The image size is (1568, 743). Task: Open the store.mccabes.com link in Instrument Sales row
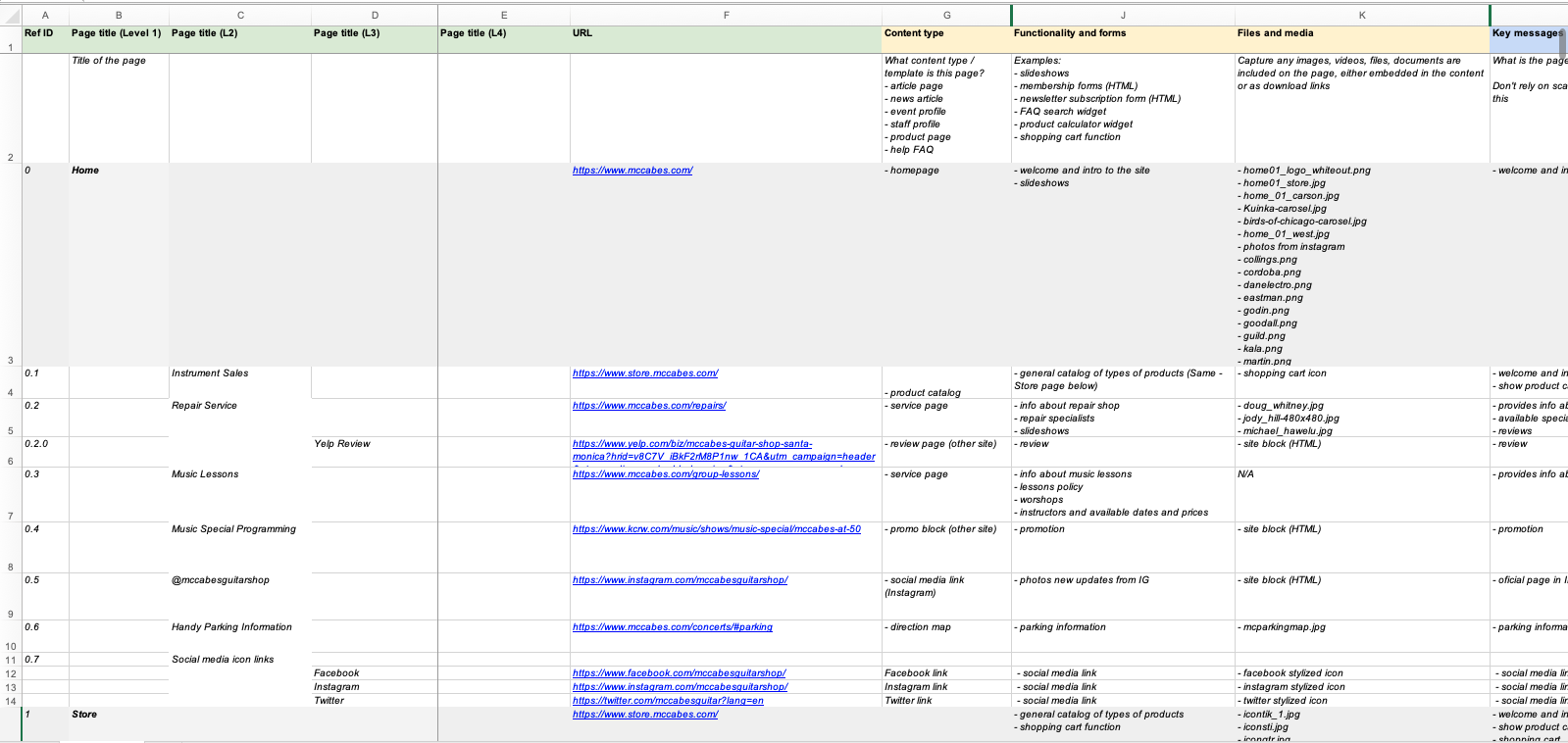(645, 373)
